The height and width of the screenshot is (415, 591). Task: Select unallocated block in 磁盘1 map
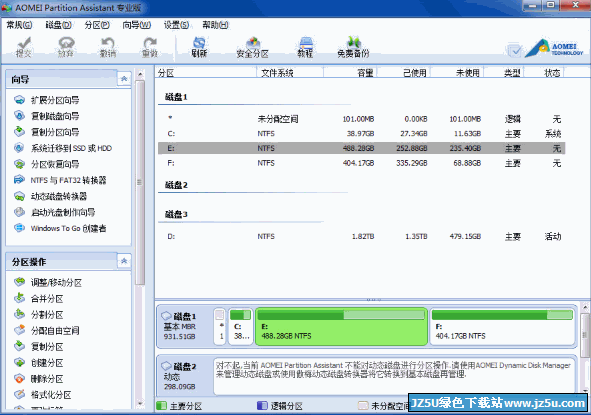[x=220, y=326]
